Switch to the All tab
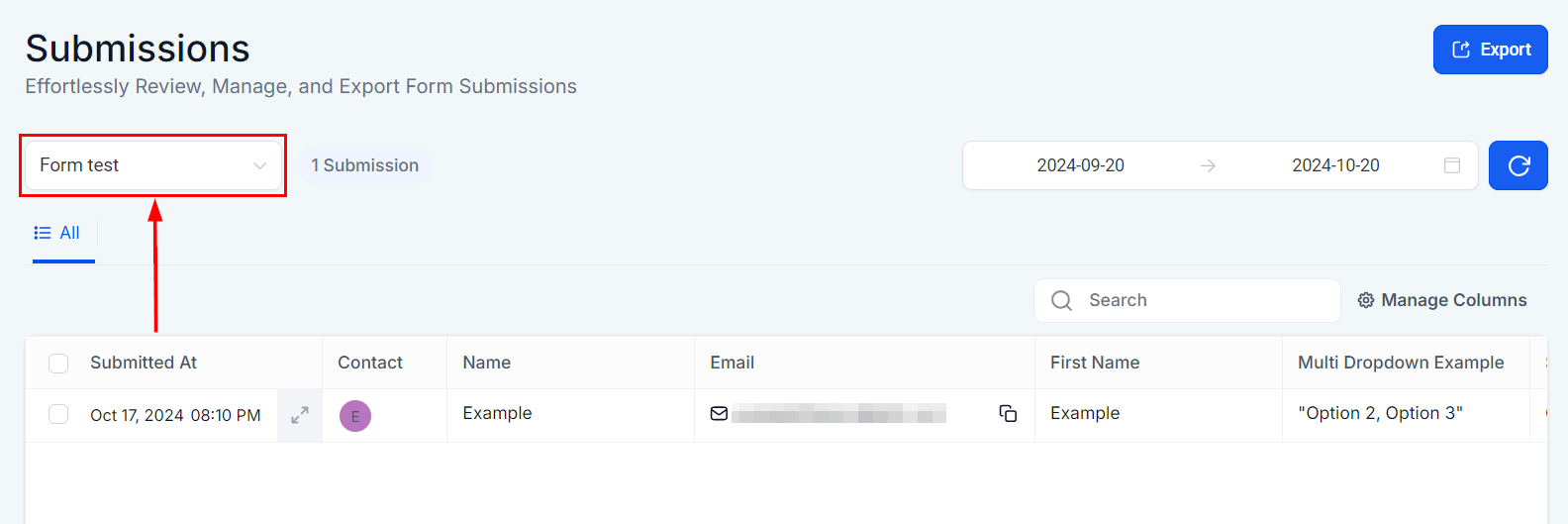The height and width of the screenshot is (524, 1568). (x=57, y=233)
